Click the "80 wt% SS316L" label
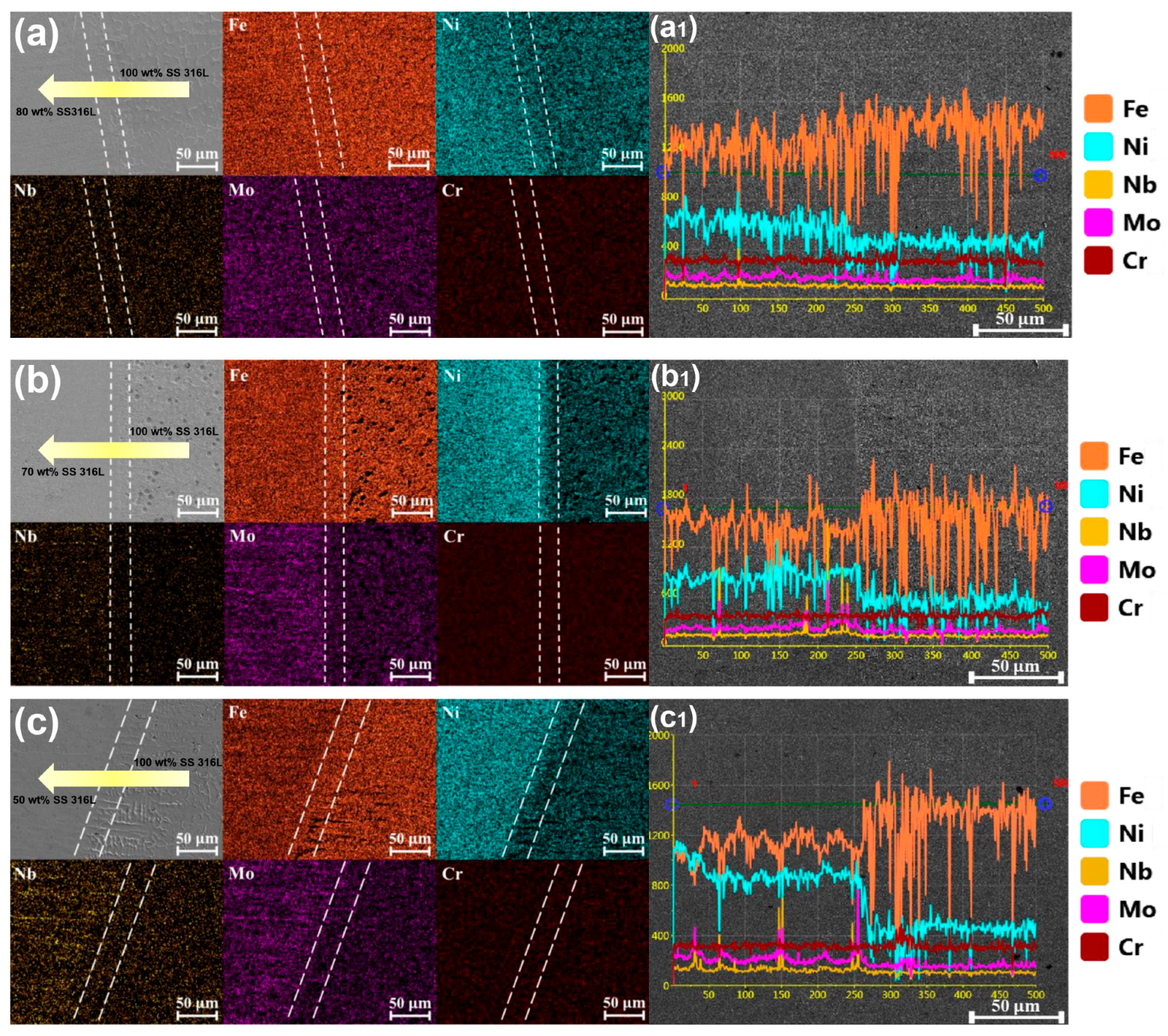Screen dimensions: 1168x1036 click(56, 112)
